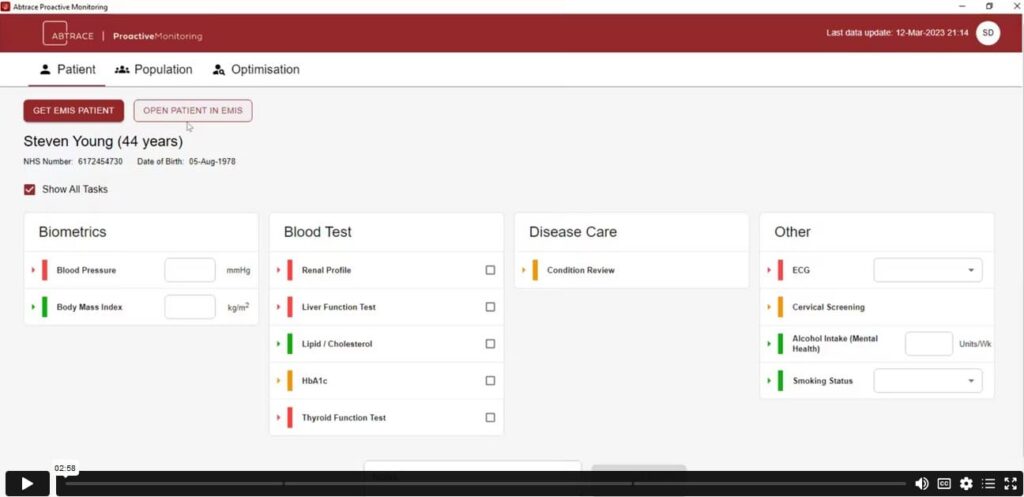Expand the Body Mass Index row arrow
The width and height of the screenshot is (1024, 497).
(x=33, y=307)
